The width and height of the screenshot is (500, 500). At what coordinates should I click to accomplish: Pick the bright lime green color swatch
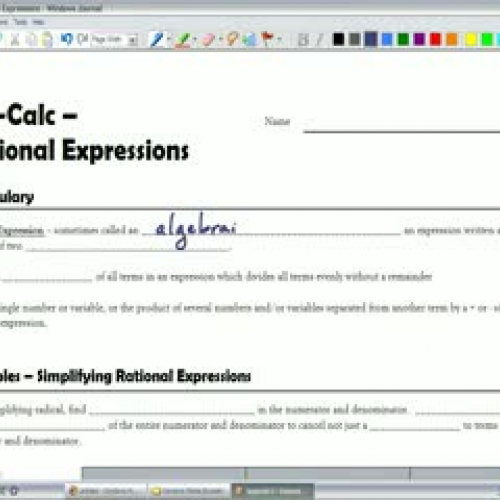pyautogui.click(x=487, y=39)
